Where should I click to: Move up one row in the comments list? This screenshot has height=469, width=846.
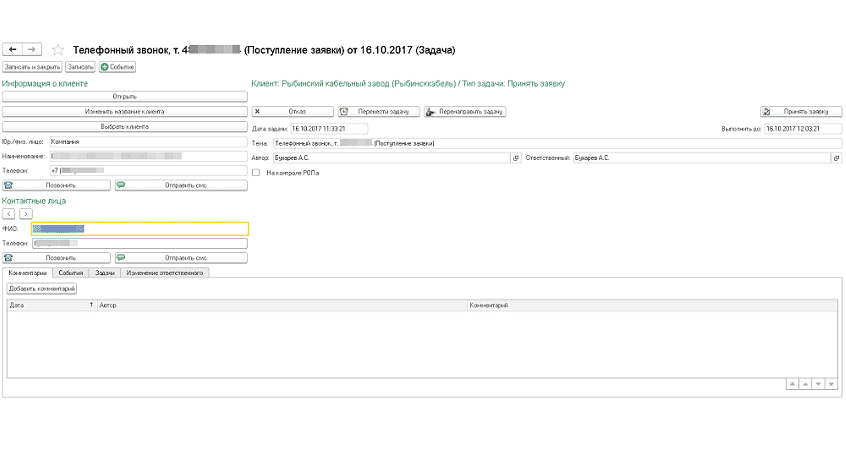coord(805,384)
